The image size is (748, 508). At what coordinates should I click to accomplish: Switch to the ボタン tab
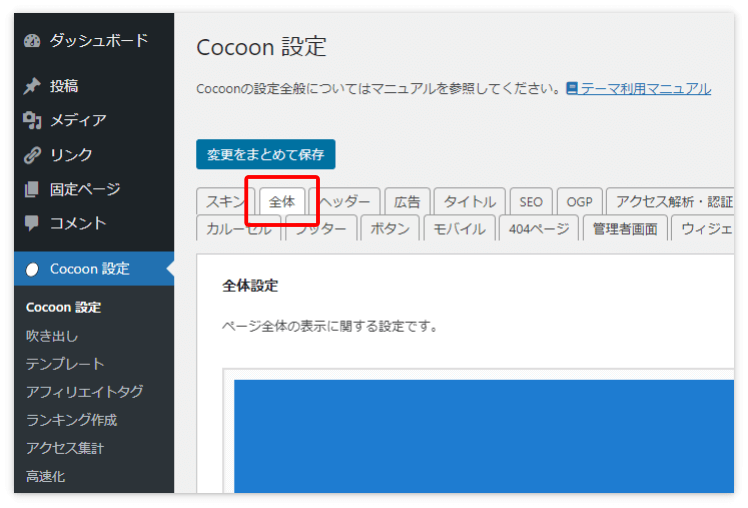(x=390, y=229)
